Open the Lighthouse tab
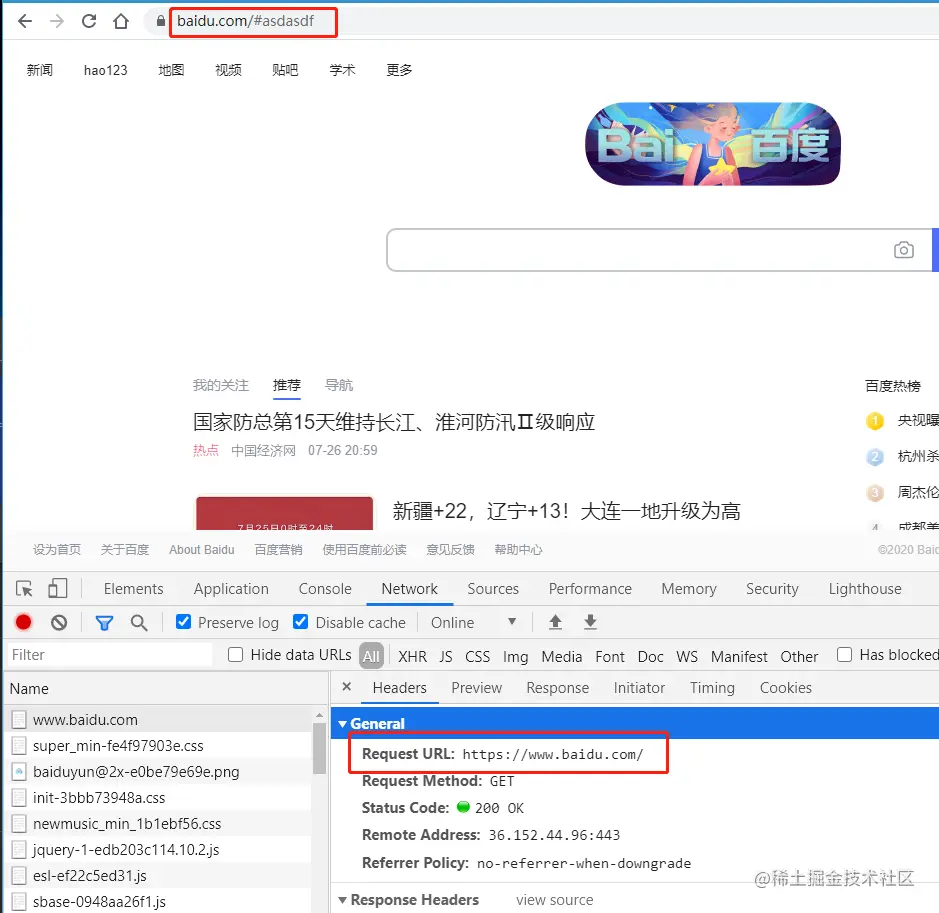Screen dimensions: 939x913 [865, 589]
